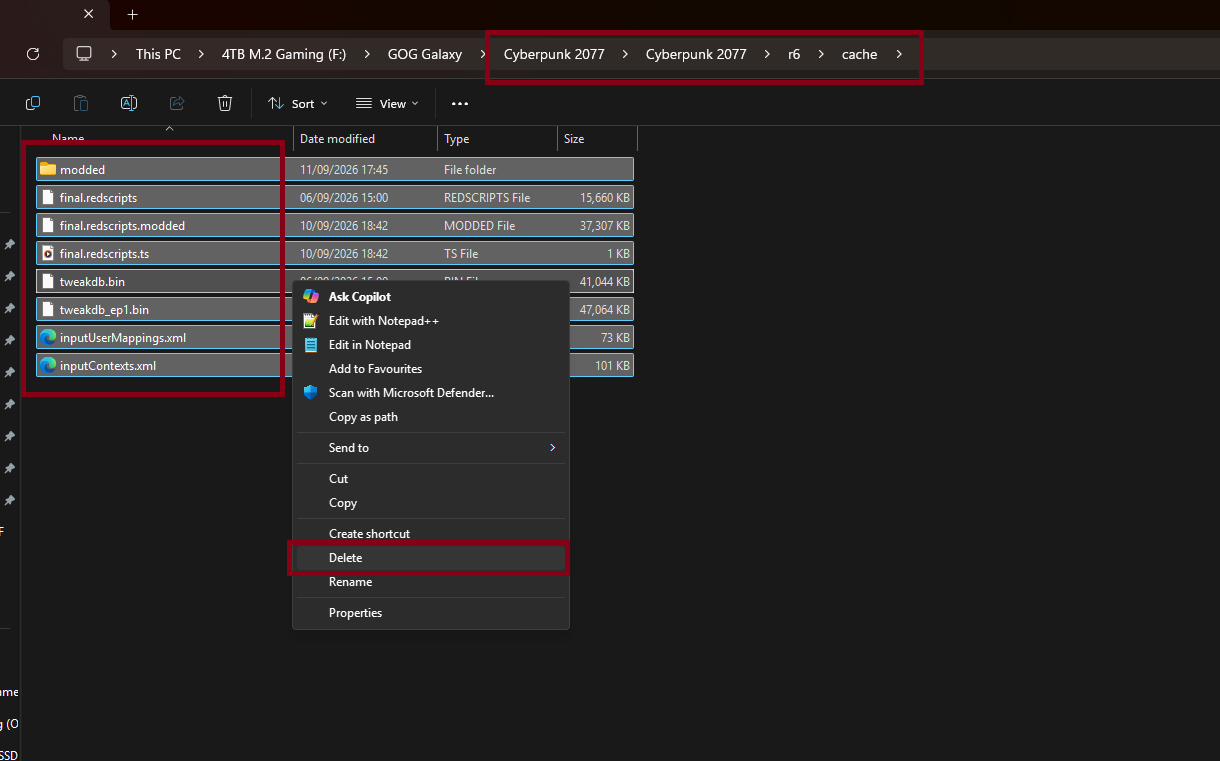This screenshot has width=1220, height=761.
Task: Click the 37,307 KB size cell
Action: tap(604, 225)
